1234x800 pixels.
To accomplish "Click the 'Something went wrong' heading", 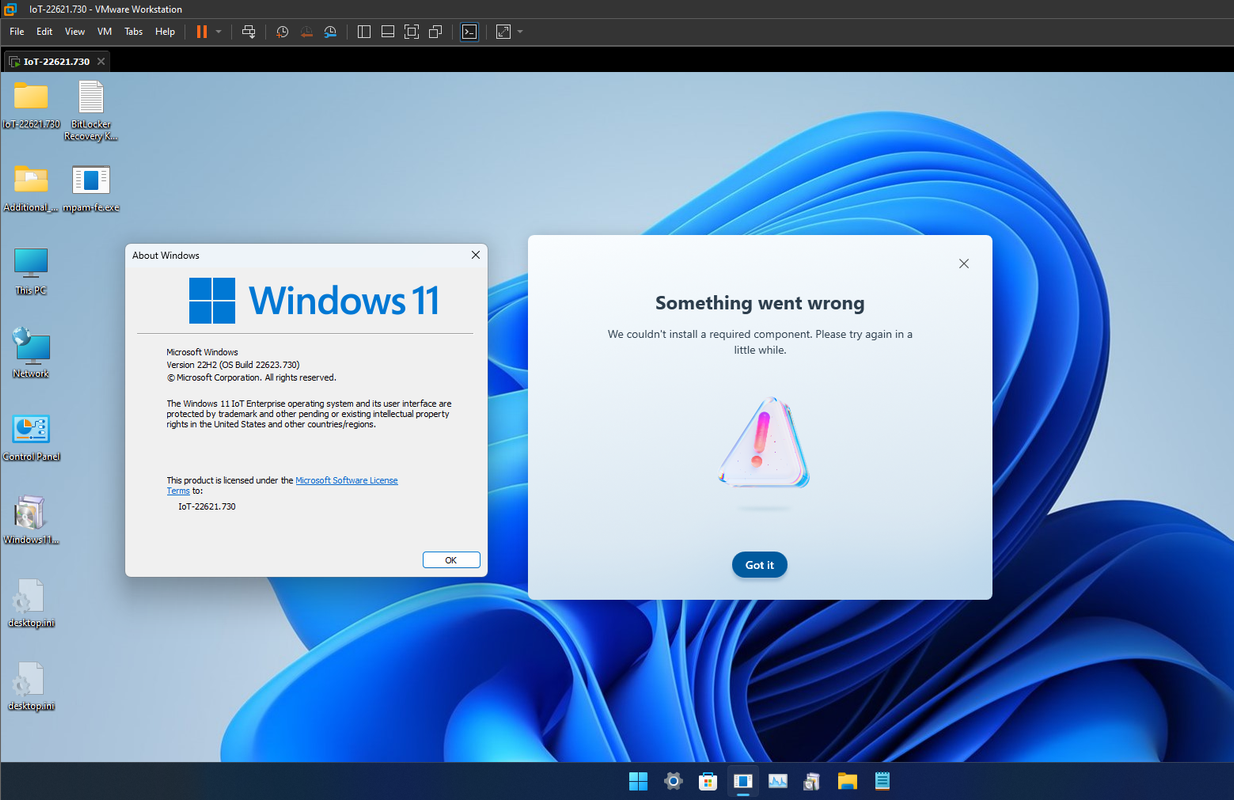I will pyautogui.click(x=760, y=303).
